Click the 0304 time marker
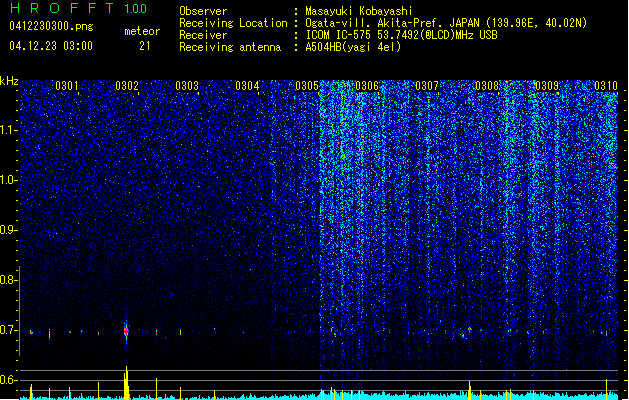Image resolution: width=629 pixels, height=400 pixels. coord(247,86)
